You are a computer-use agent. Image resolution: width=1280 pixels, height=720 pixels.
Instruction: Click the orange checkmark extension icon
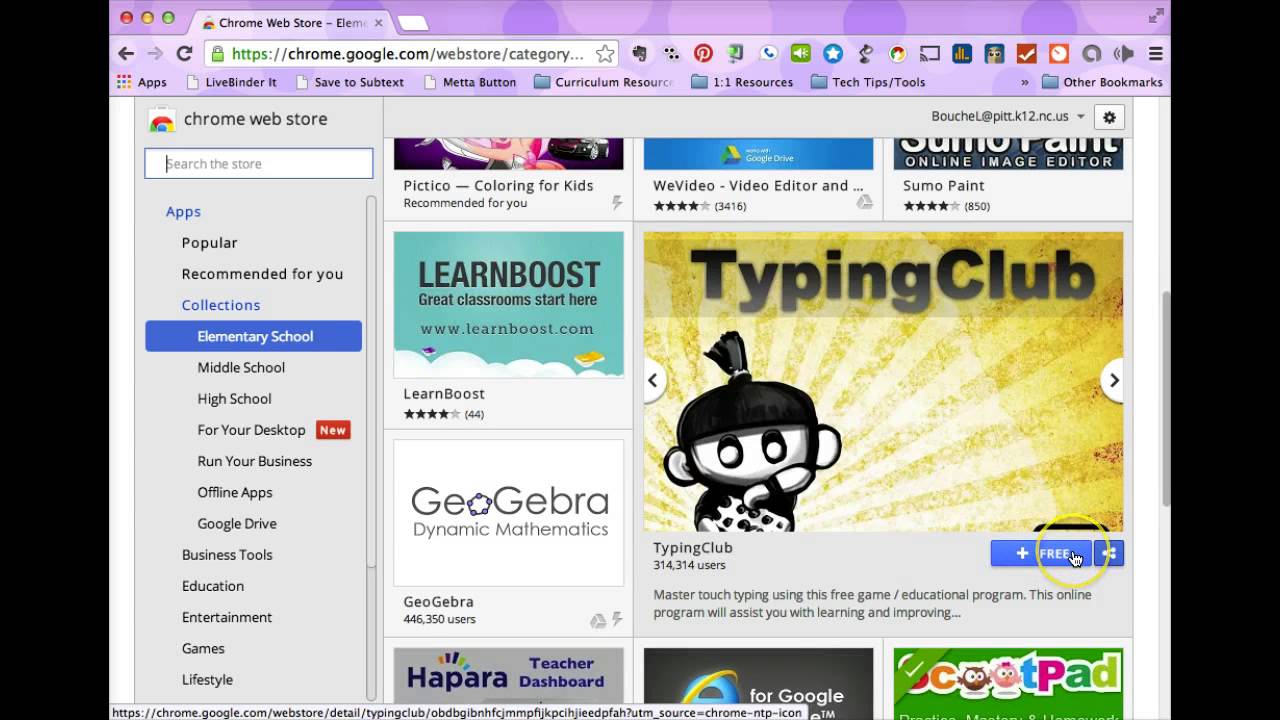(x=1027, y=54)
